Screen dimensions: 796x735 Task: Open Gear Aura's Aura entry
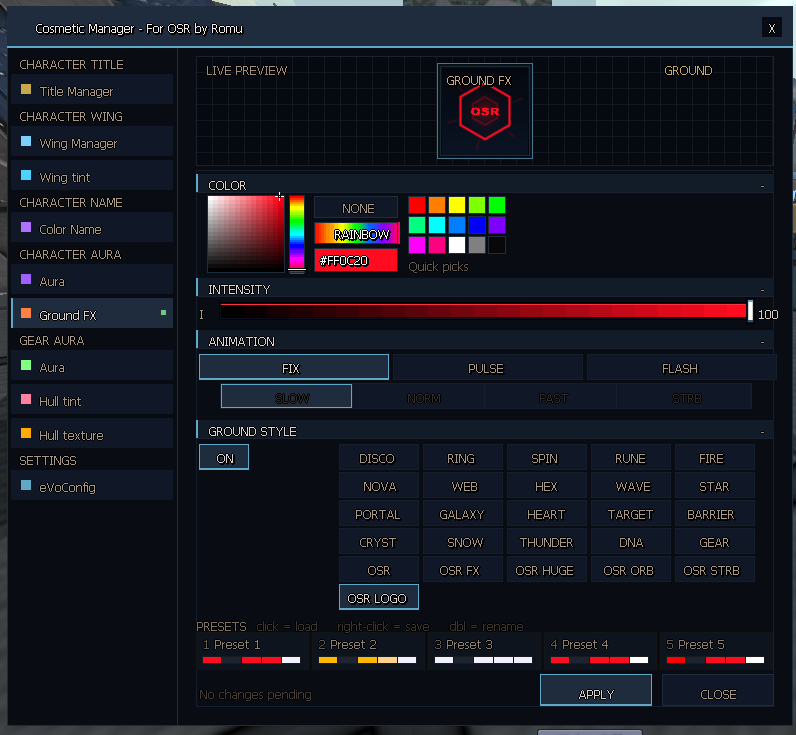point(92,367)
